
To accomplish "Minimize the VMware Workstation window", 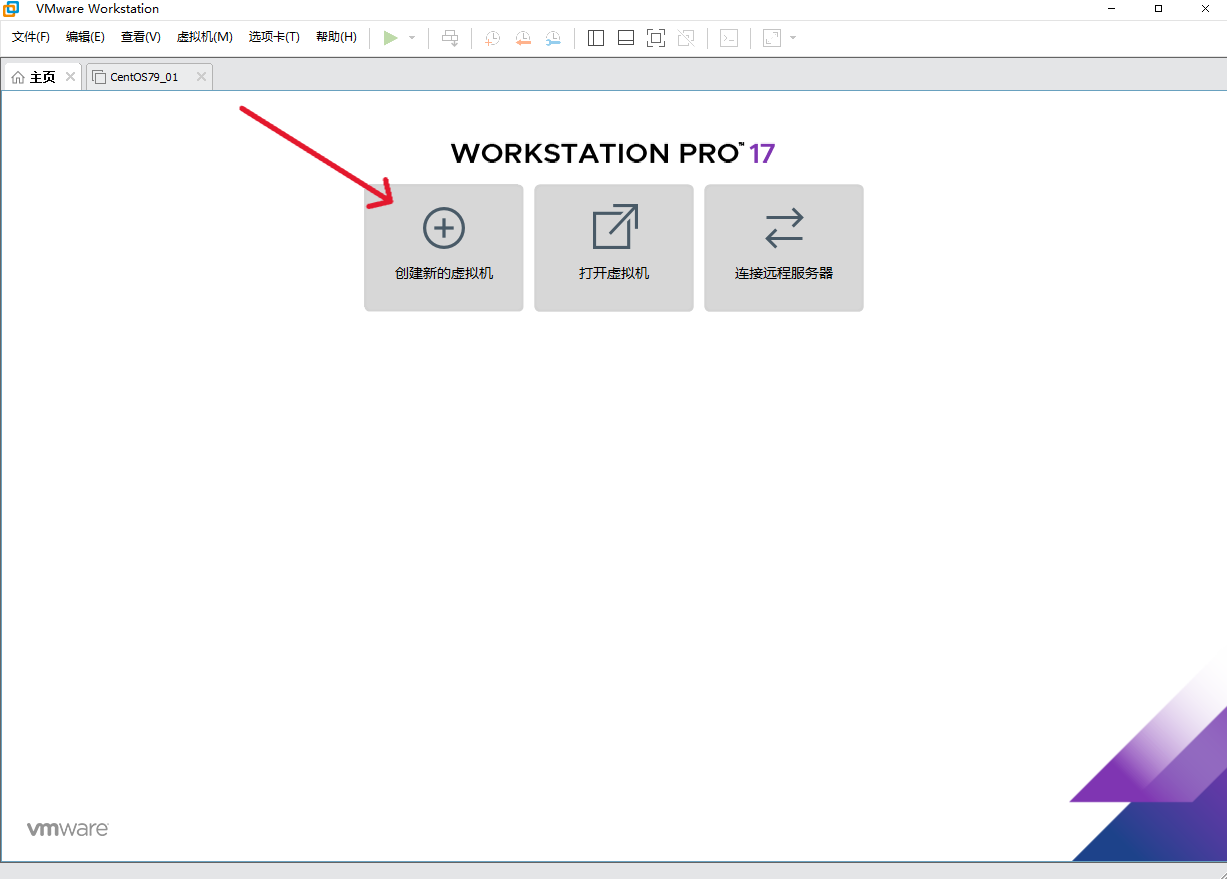I will coord(1112,9).
